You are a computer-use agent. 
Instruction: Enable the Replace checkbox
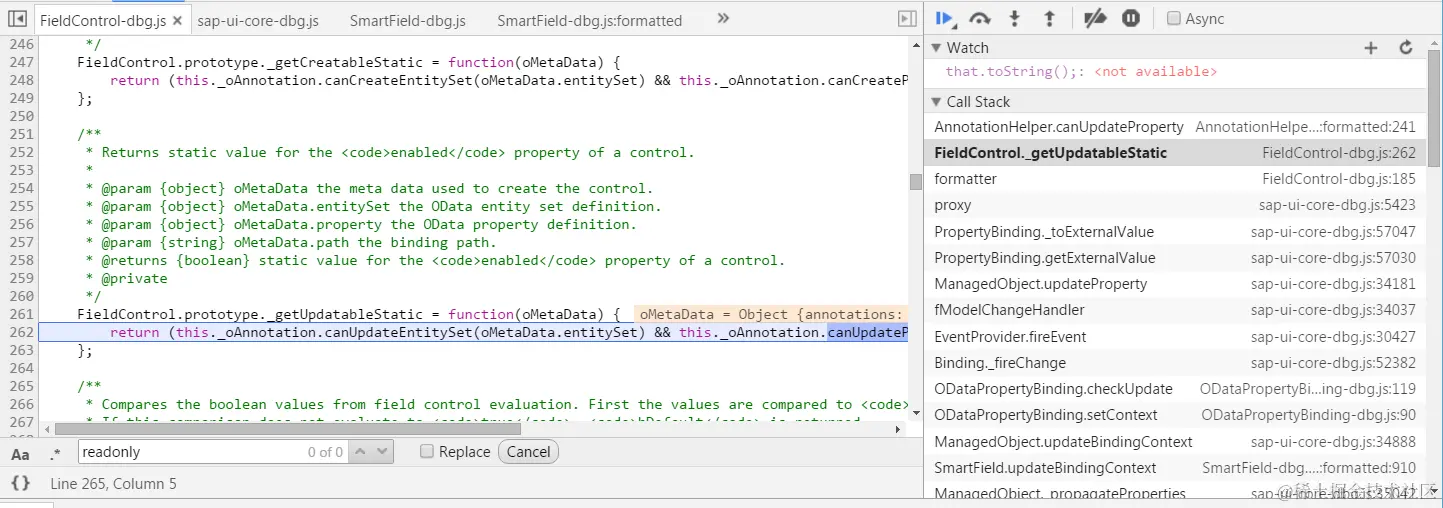427,452
